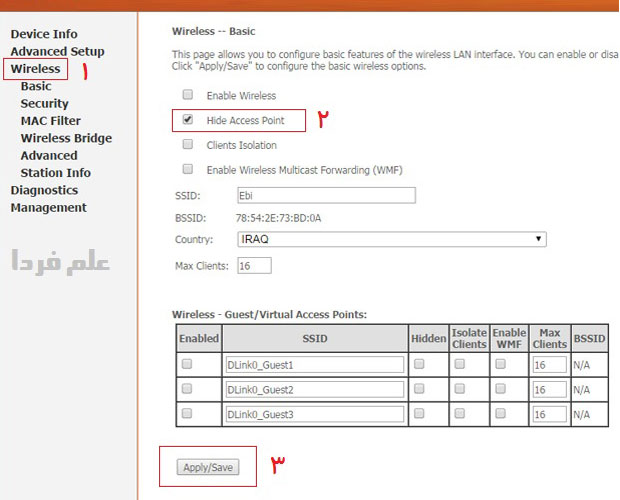
Task: Enable Wireless checkbox
Action: point(187,95)
